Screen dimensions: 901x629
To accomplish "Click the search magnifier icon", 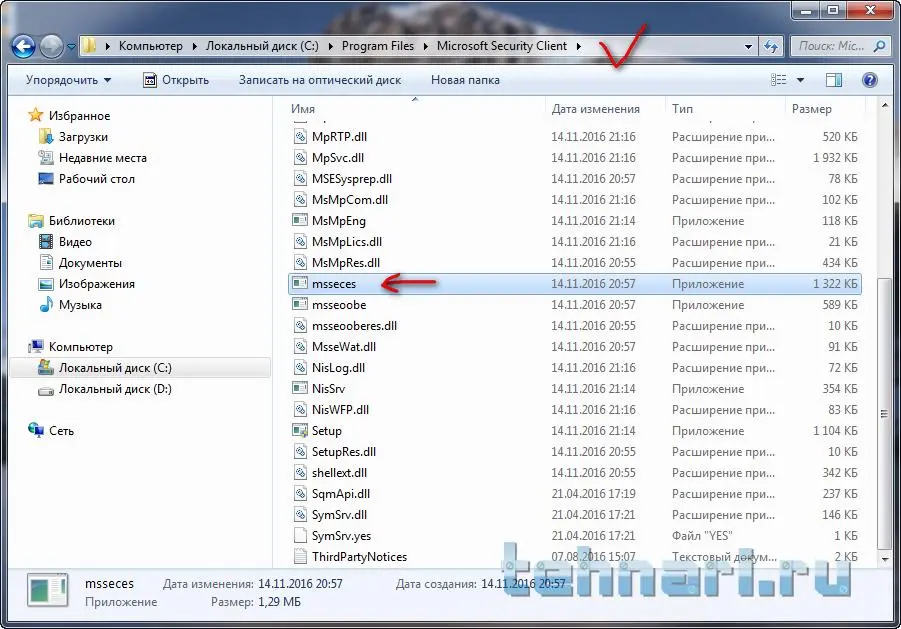I will pos(879,46).
